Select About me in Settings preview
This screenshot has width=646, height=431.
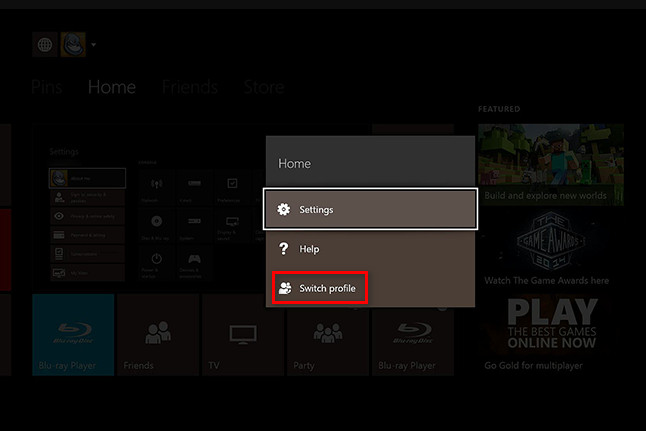tap(87, 178)
